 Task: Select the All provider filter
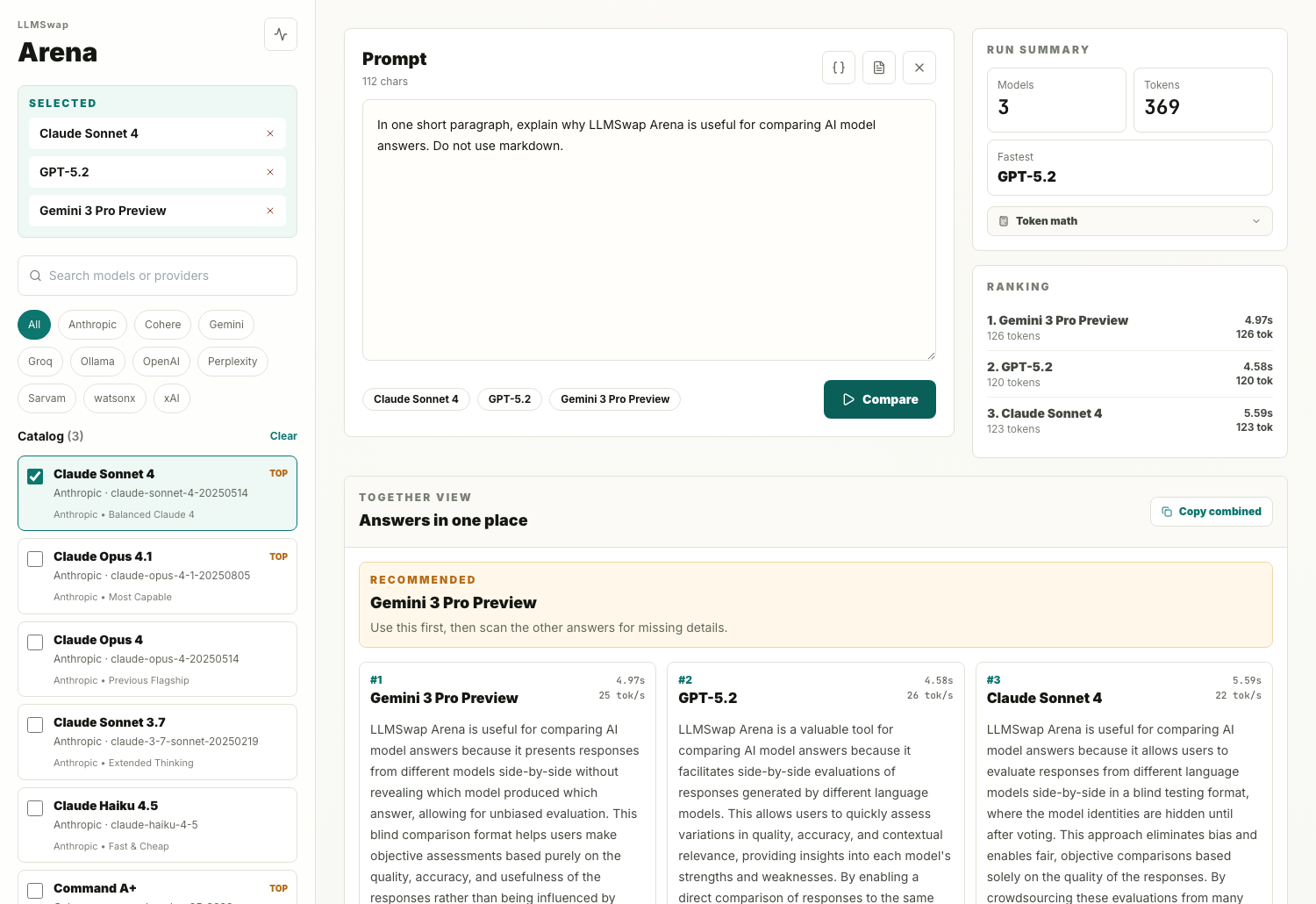(34, 325)
